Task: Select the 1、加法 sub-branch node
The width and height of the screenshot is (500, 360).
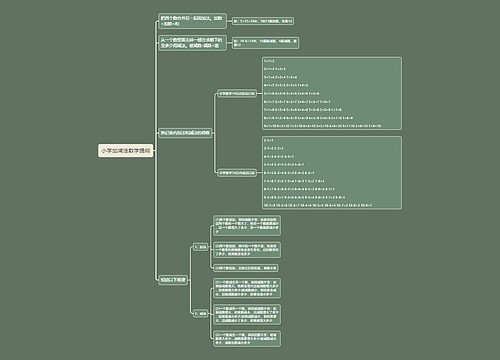Action: (201, 247)
